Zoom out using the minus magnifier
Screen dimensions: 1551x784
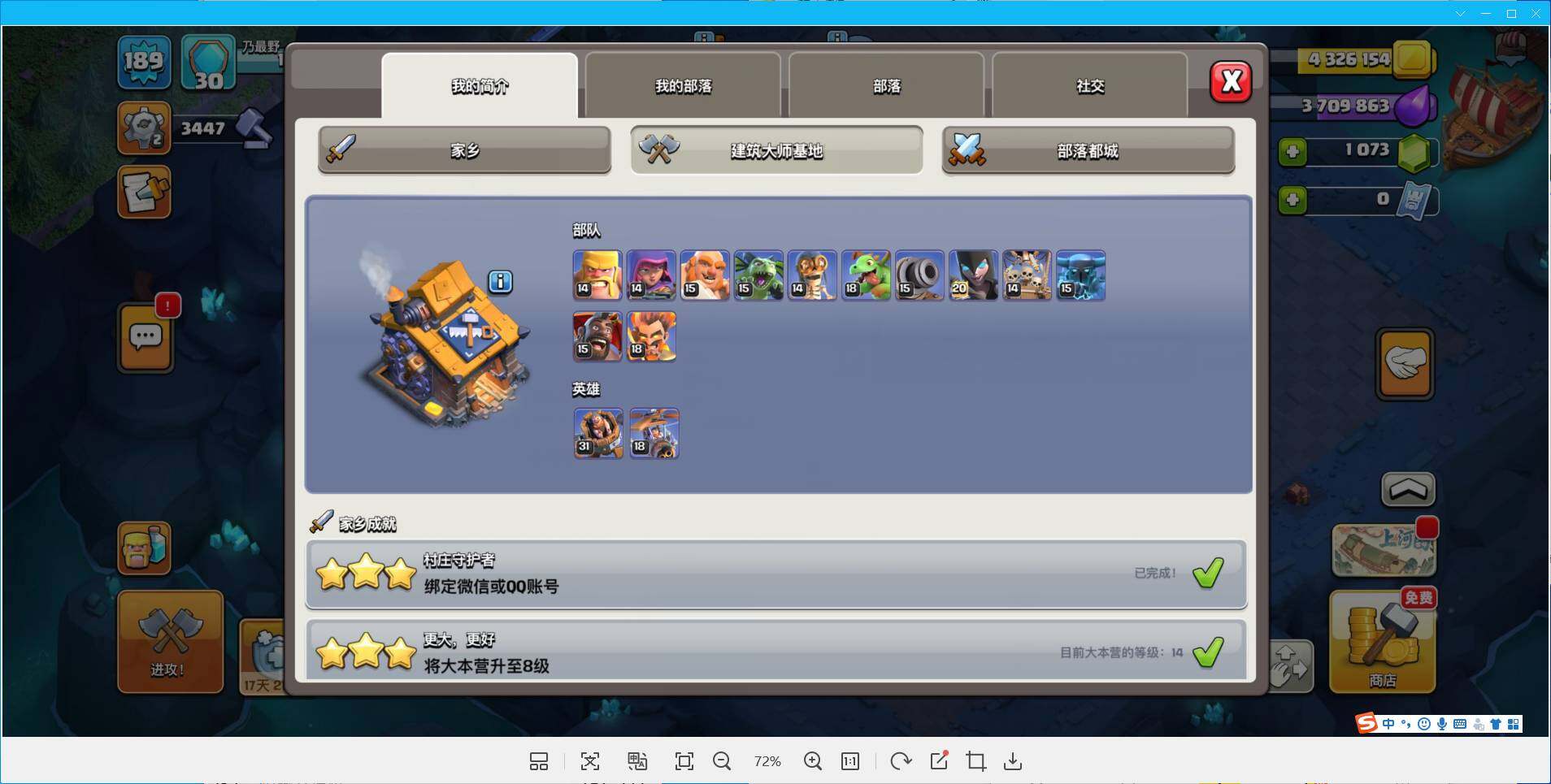[x=722, y=761]
